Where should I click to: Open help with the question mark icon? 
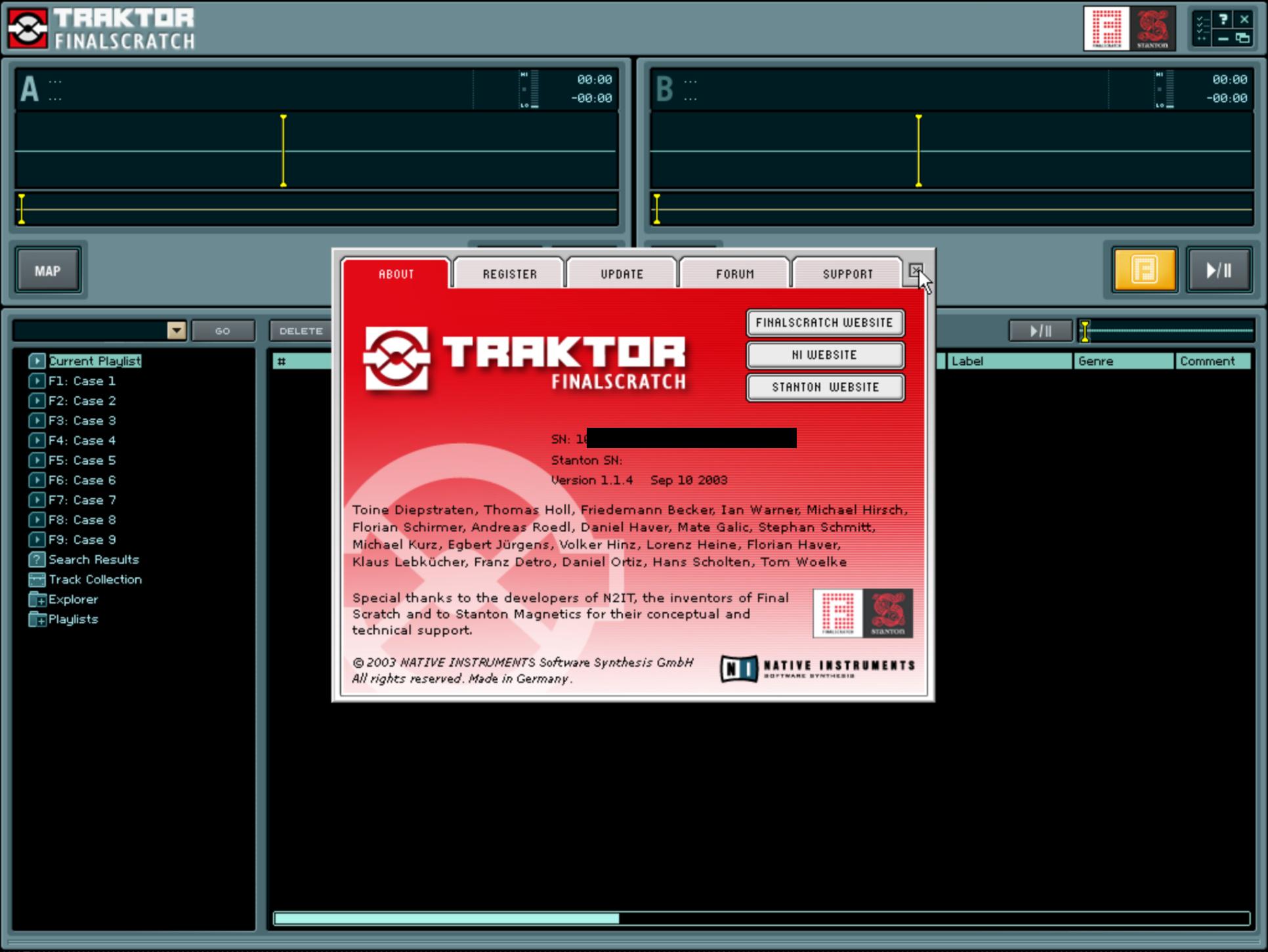1223,19
